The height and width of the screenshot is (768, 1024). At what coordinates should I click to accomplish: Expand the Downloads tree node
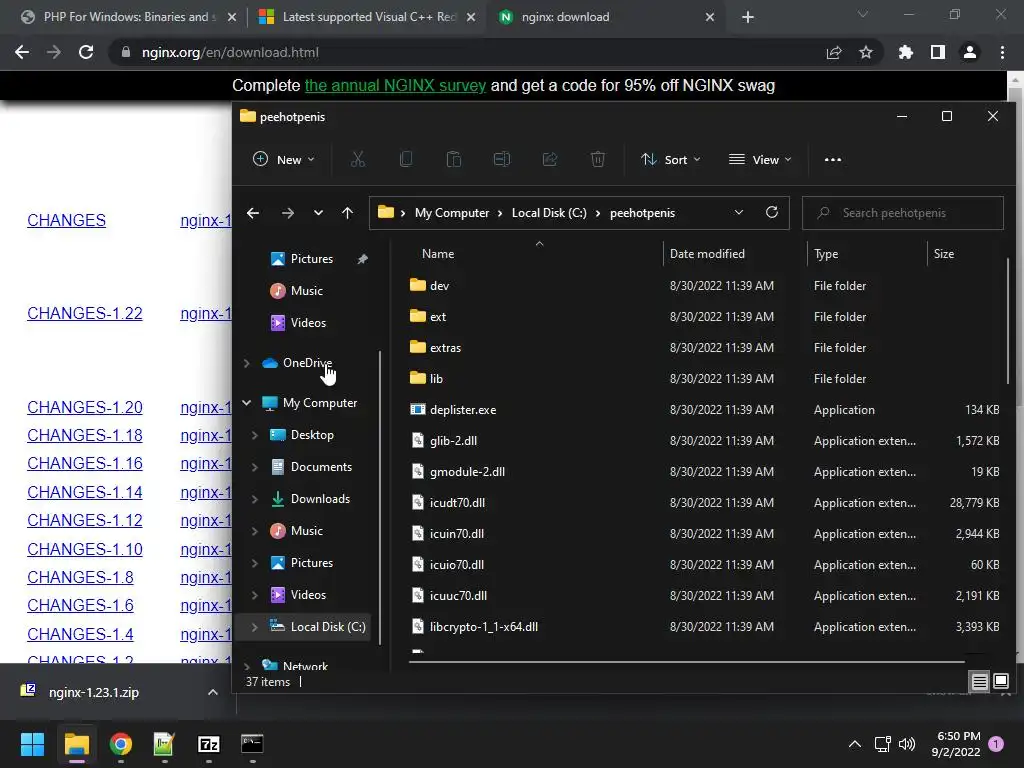pyautogui.click(x=255, y=499)
